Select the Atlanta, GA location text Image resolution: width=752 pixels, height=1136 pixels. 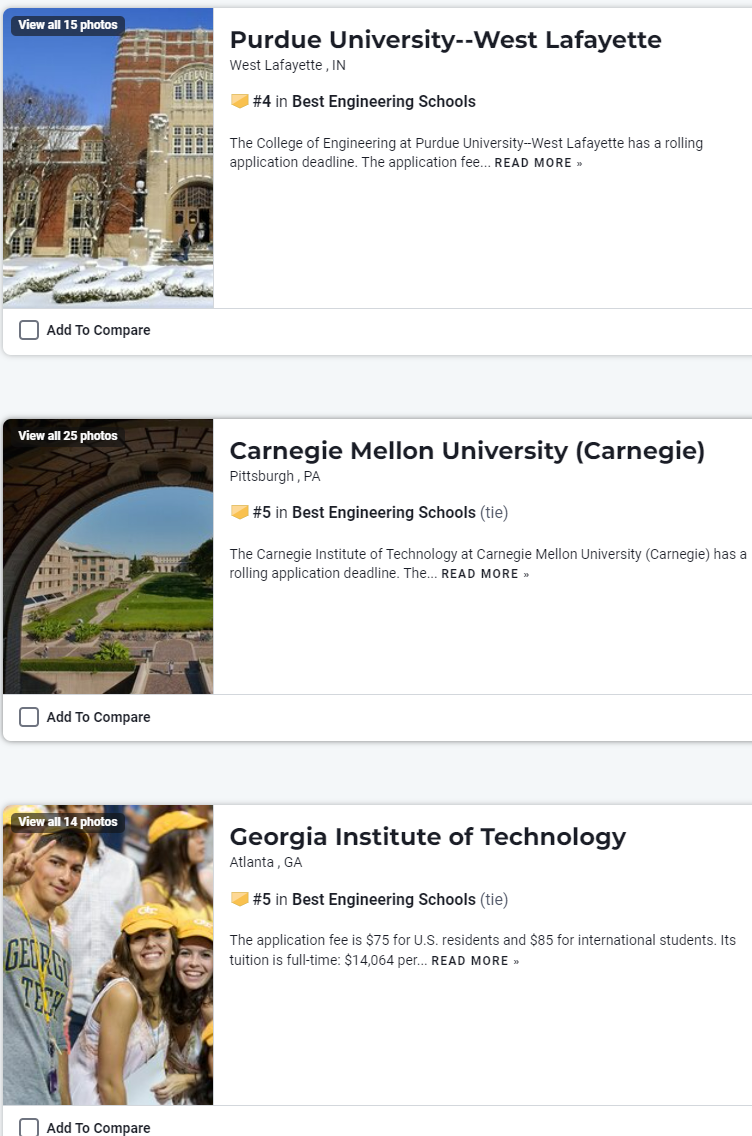266,862
